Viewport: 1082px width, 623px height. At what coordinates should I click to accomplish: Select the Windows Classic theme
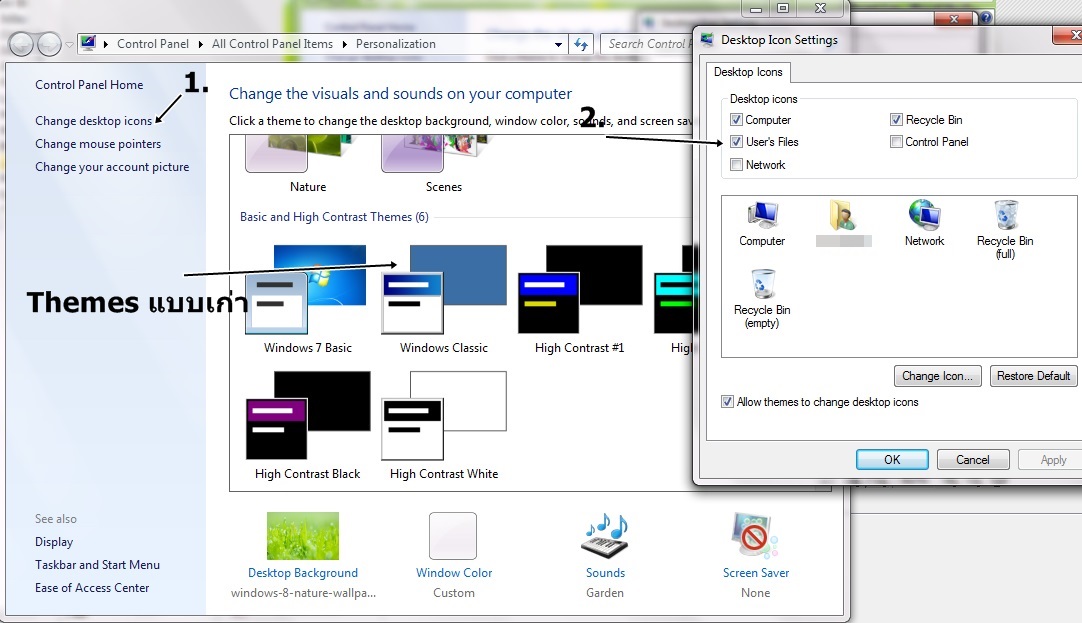pyautogui.click(x=444, y=299)
